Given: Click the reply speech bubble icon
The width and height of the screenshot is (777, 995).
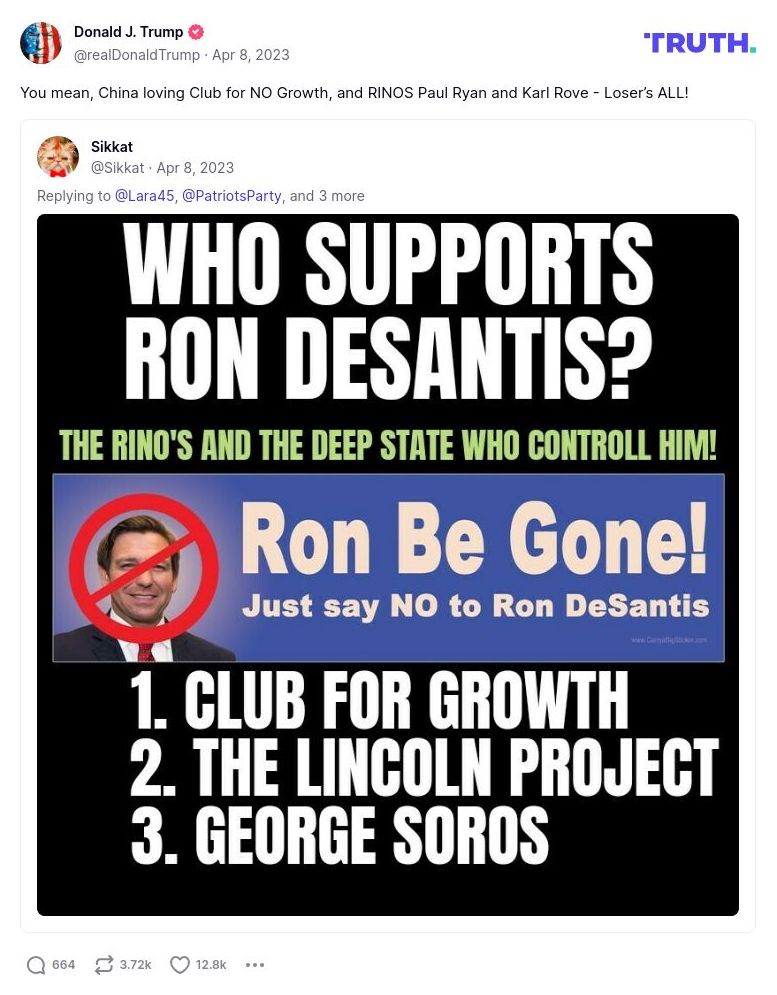Looking at the screenshot, I should 37,965.
